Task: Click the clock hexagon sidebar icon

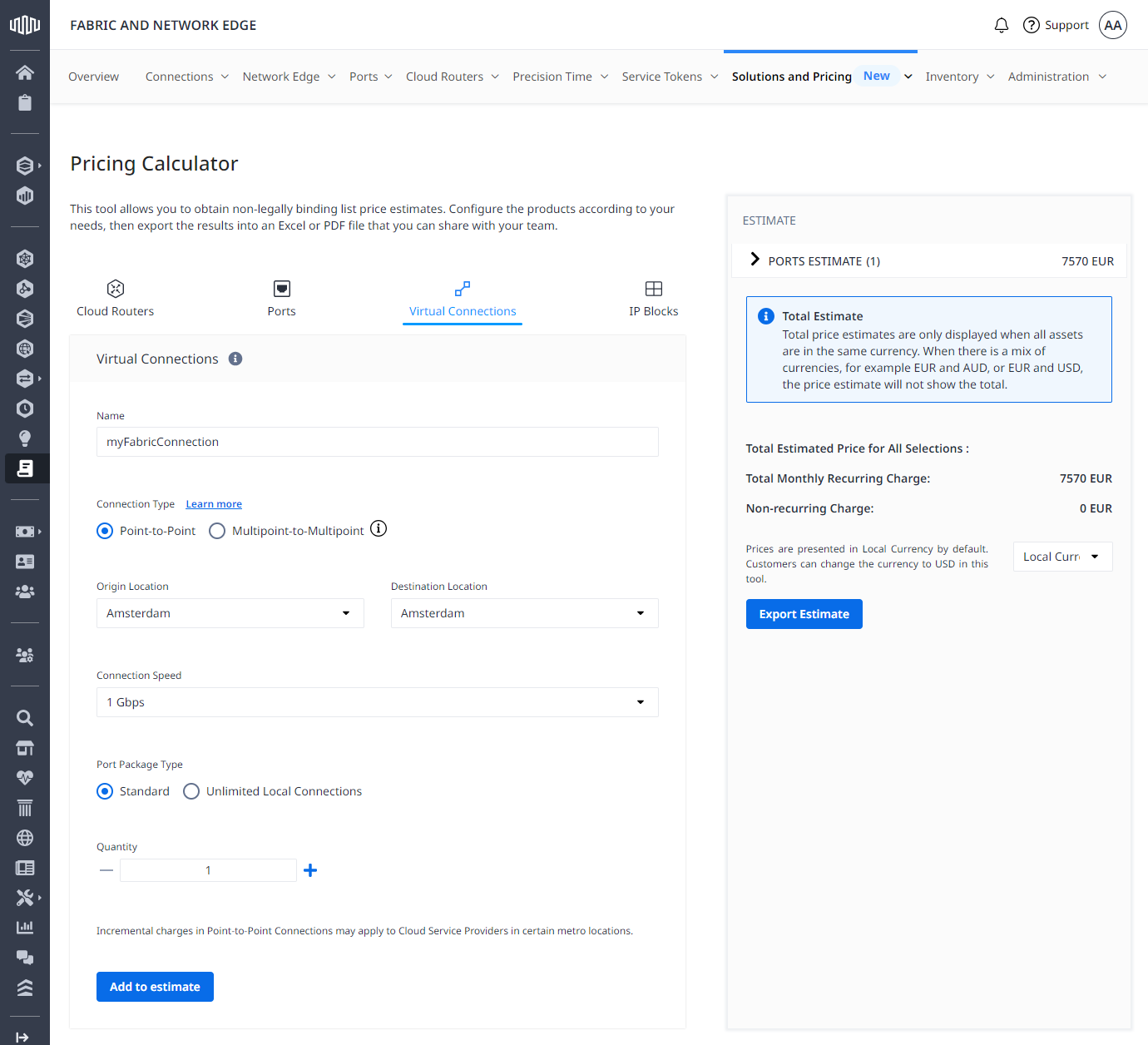Action: coord(25,409)
